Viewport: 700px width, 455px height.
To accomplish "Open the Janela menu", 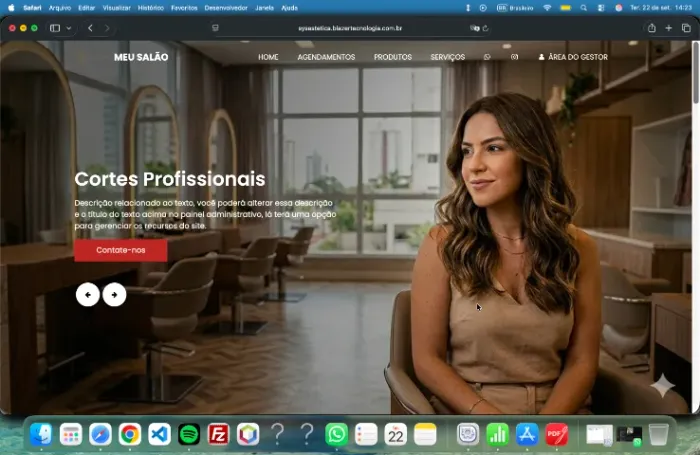I will [x=264, y=8].
